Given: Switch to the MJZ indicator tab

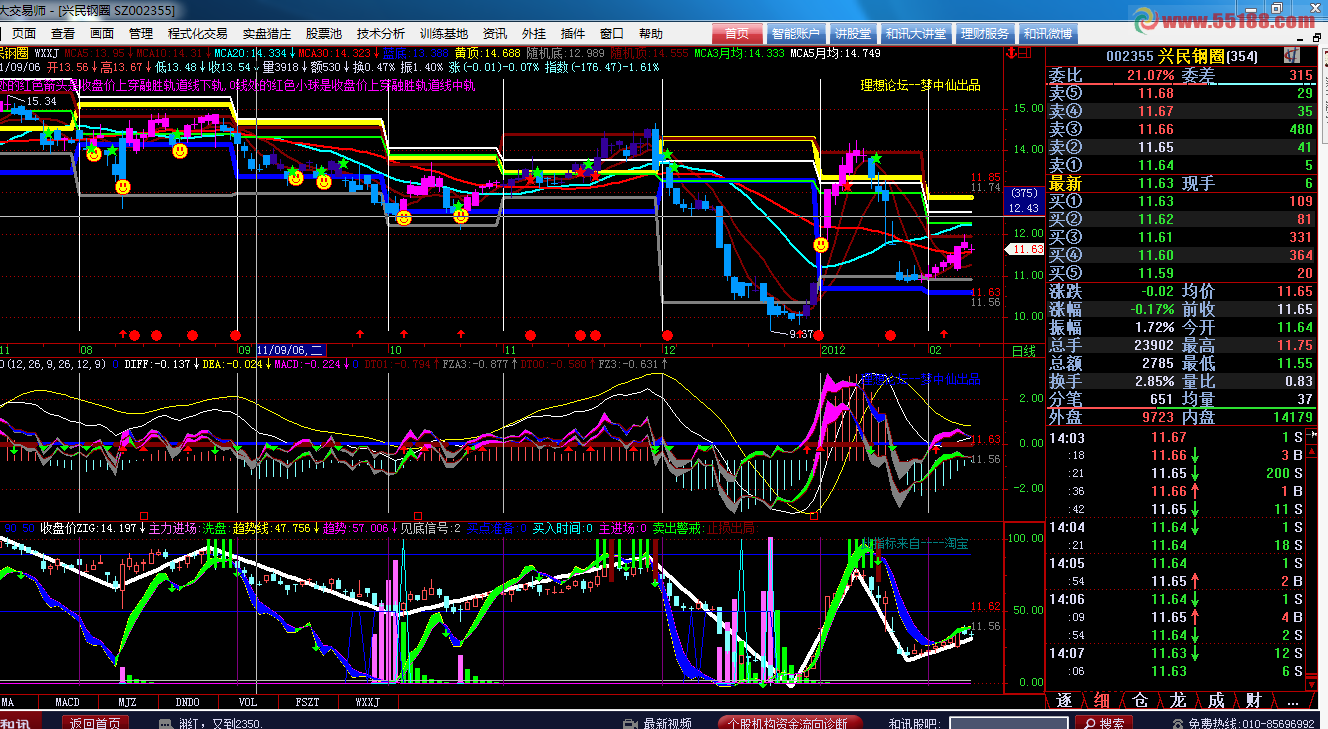Looking at the screenshot, I should tap(127, 702).
